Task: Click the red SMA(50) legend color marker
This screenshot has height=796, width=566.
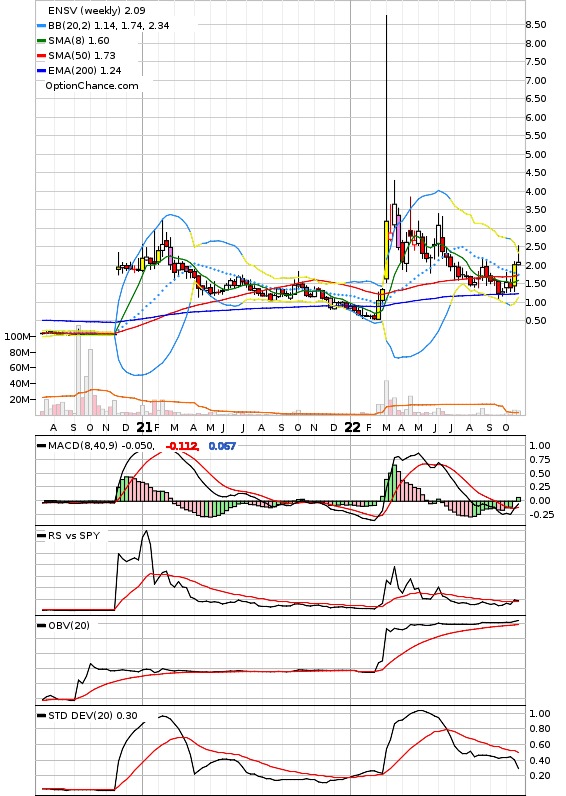Action: (42, 56)
